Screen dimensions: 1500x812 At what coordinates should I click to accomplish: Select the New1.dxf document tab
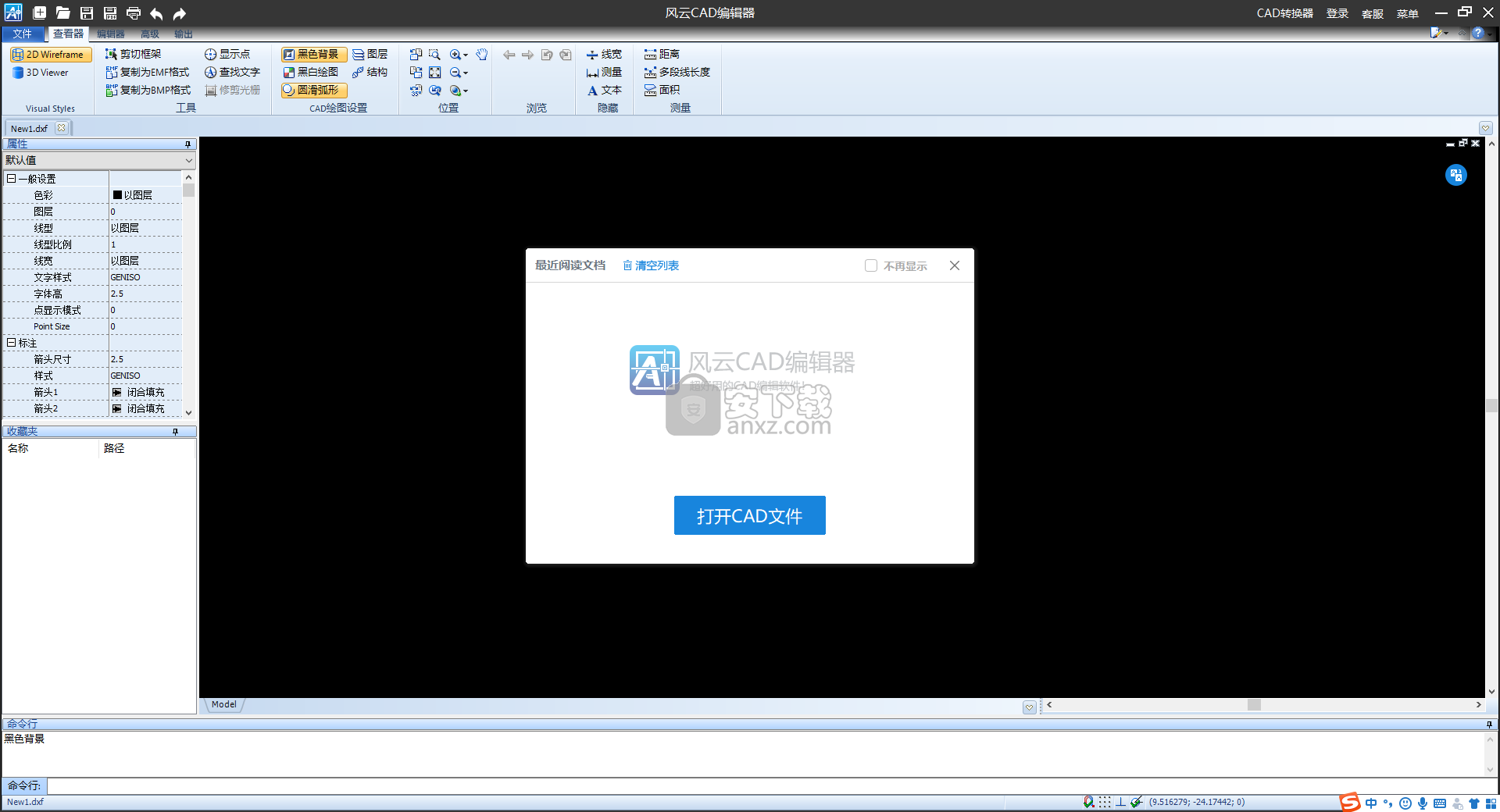30,128
